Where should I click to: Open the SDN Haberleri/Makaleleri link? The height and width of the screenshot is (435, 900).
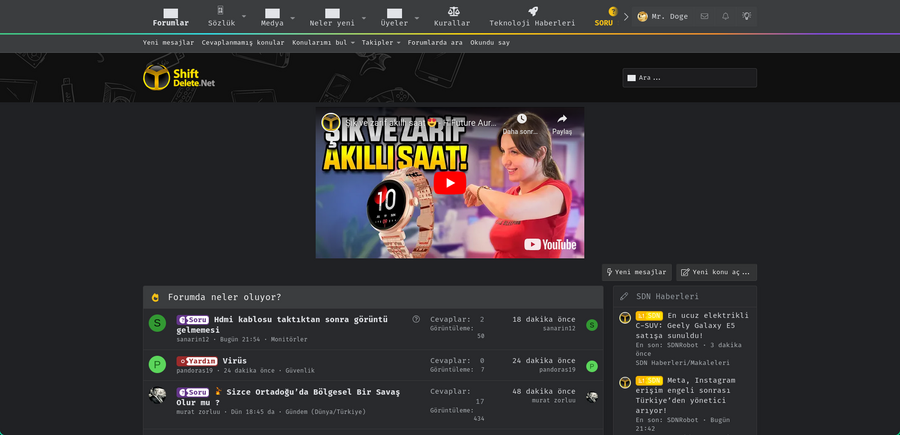tap(682, 363)
